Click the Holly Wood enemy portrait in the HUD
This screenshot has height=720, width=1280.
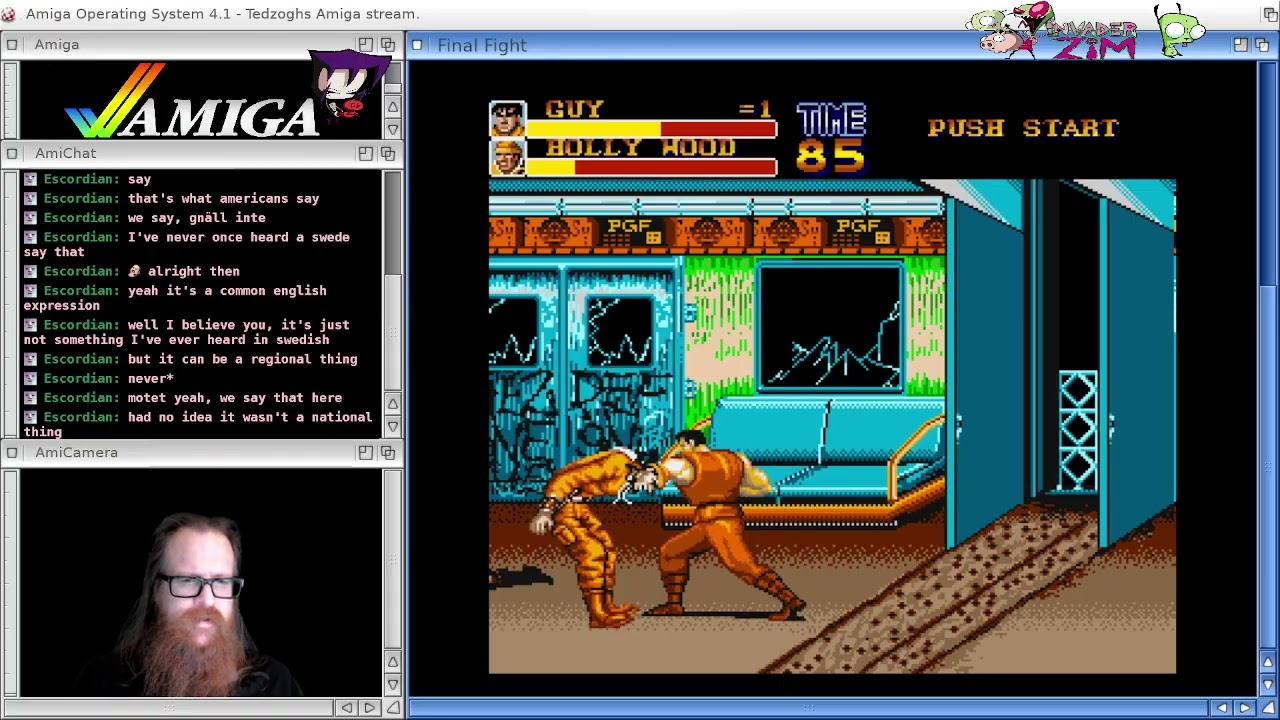[x=507, y=158]
